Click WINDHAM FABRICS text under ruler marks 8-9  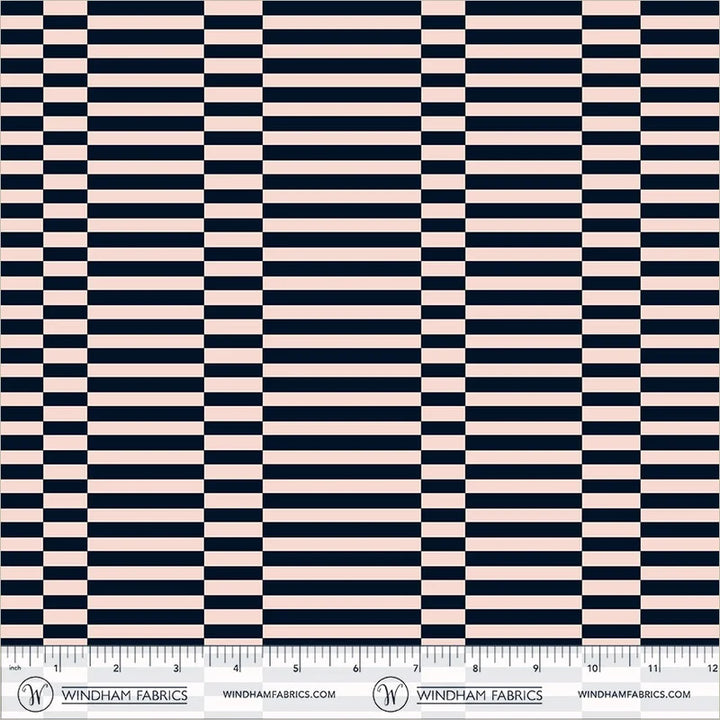click(x=479, y=695)
